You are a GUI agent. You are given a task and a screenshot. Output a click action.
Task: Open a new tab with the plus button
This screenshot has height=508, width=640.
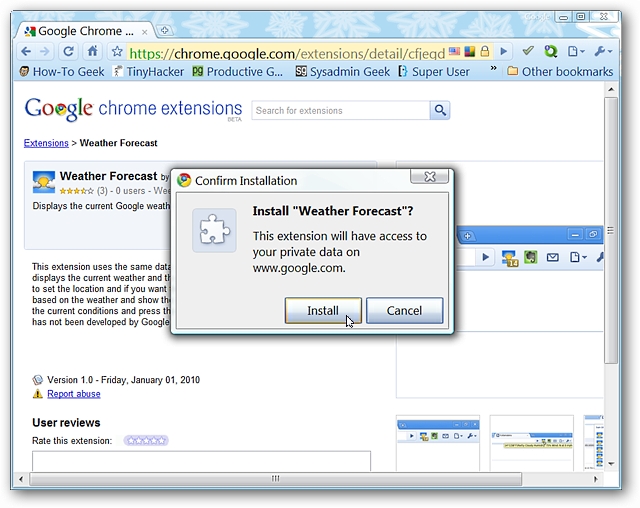(x=165, y=30)
